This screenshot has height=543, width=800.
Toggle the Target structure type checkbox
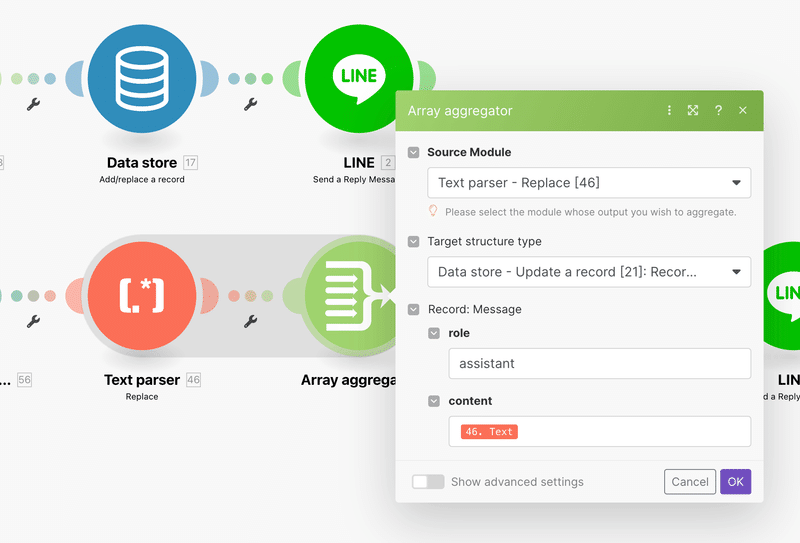point(414,241)
